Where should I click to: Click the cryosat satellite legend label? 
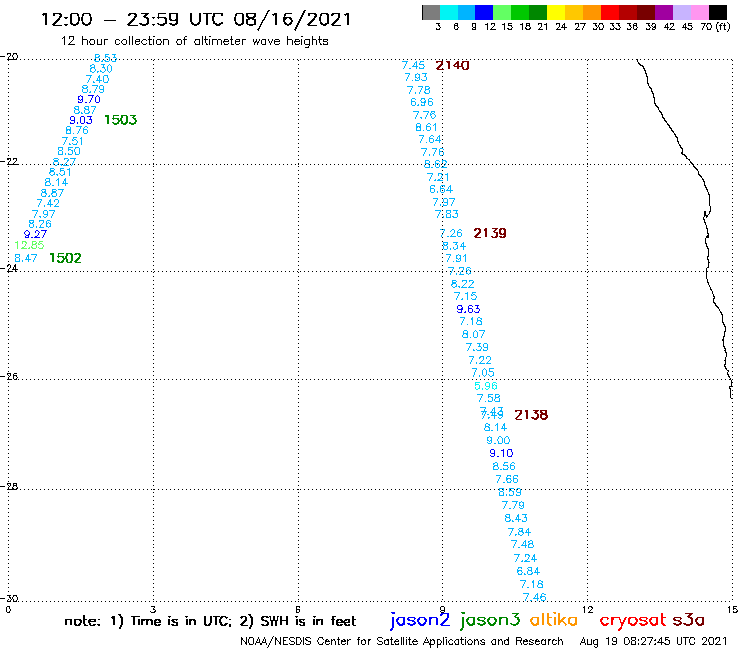click(633, 620)
